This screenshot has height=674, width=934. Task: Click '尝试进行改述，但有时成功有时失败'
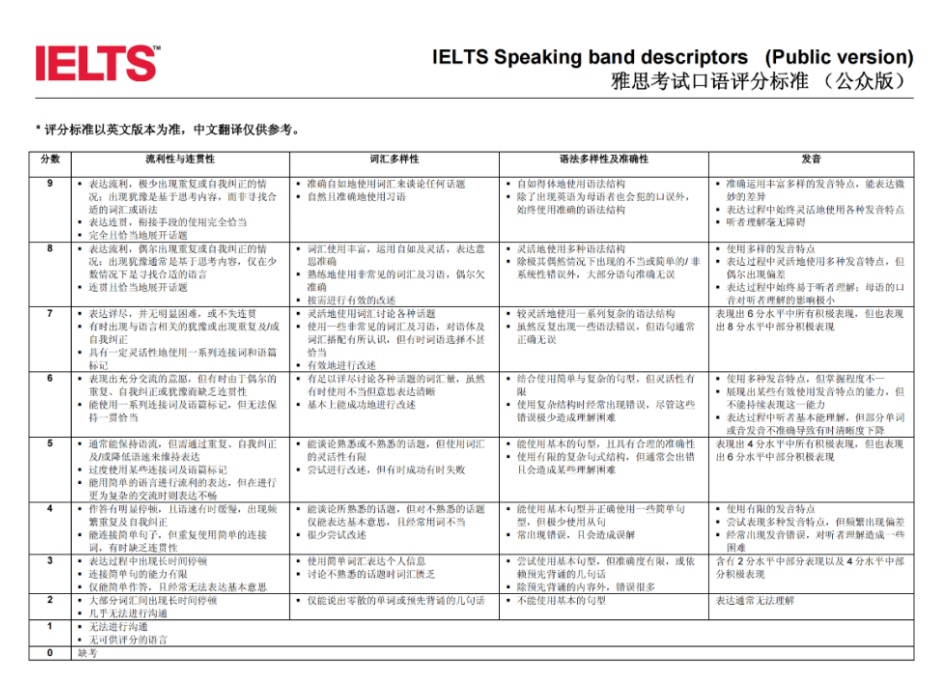[386, 470]
